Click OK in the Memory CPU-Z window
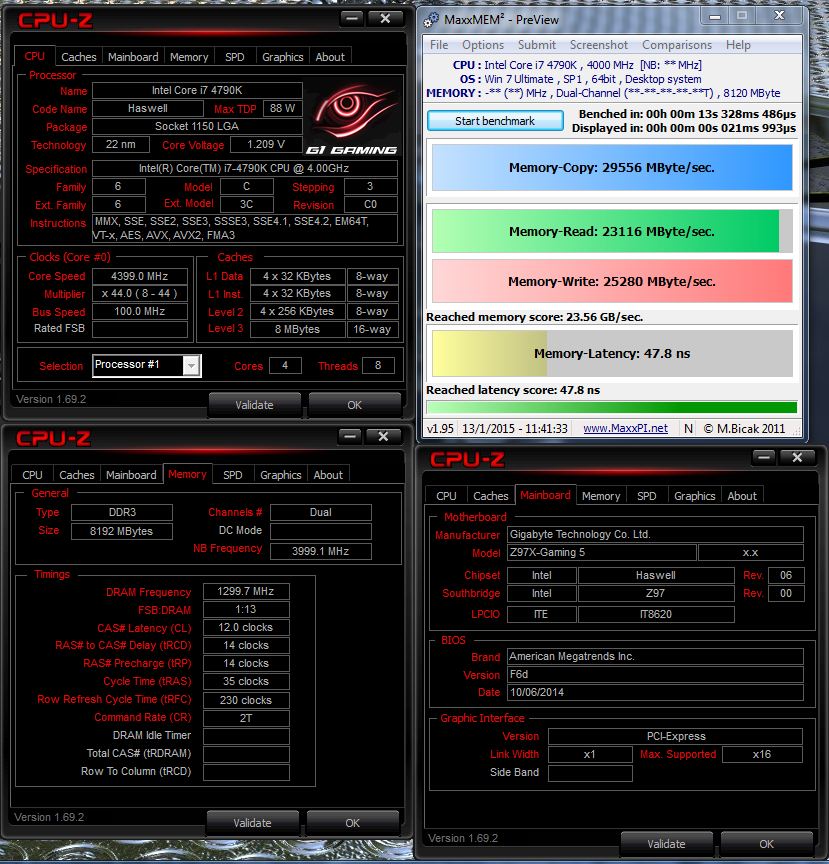The width and height of the screenshot is (829, 864). (x=352, y=823)
